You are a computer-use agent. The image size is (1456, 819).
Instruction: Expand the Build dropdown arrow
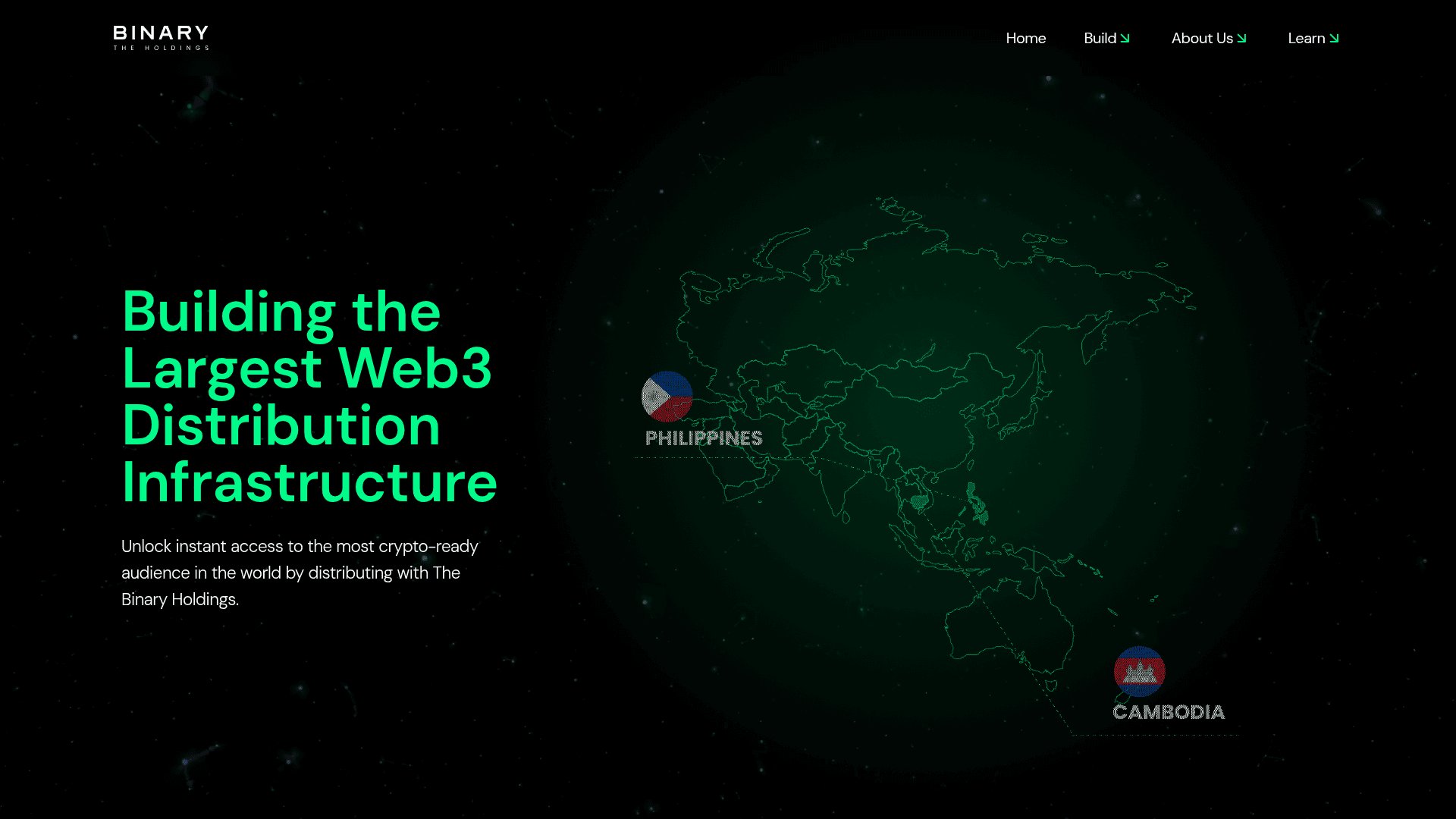pyautogui.click(x=1125, y=38)
